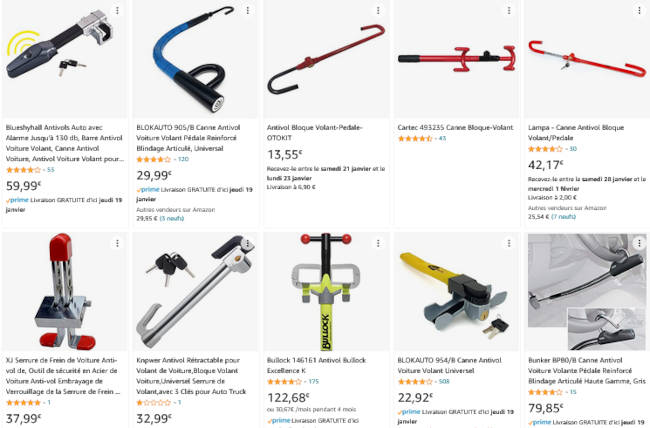This screenshot has width=650, height=428.
Task: Open three-dot menu on XJ brake lock card
Action: 117,243
